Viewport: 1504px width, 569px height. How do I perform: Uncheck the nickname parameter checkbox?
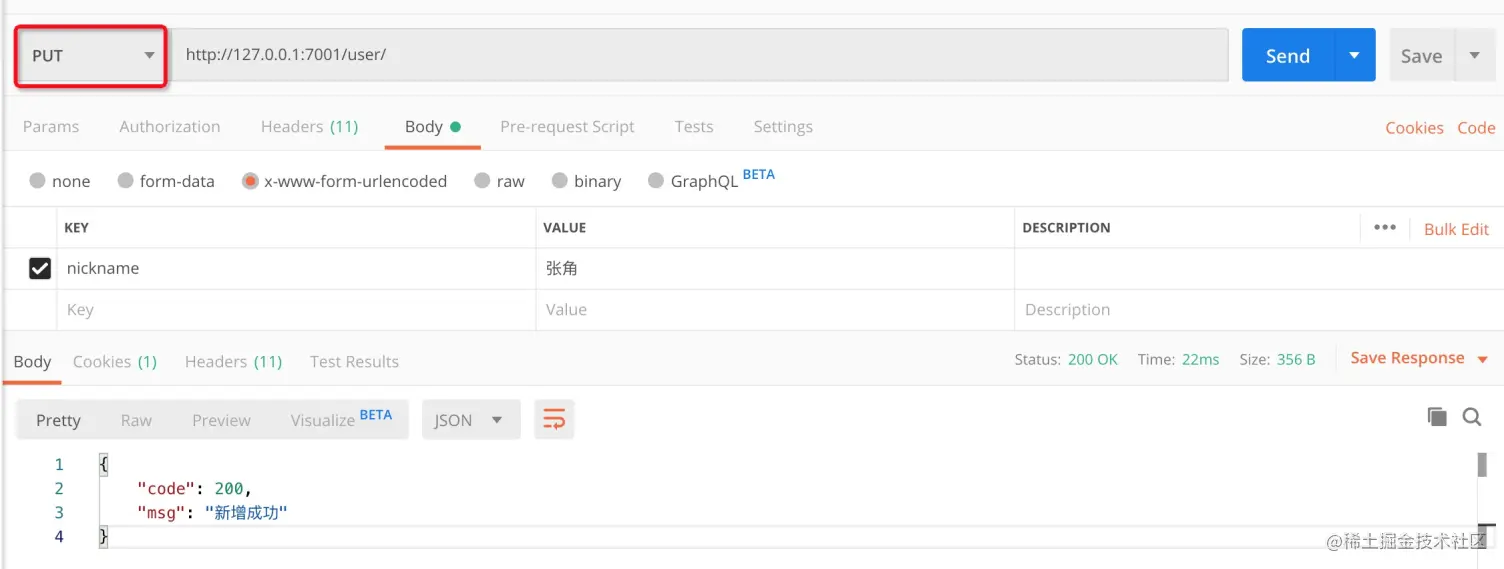tap(40, 268)
